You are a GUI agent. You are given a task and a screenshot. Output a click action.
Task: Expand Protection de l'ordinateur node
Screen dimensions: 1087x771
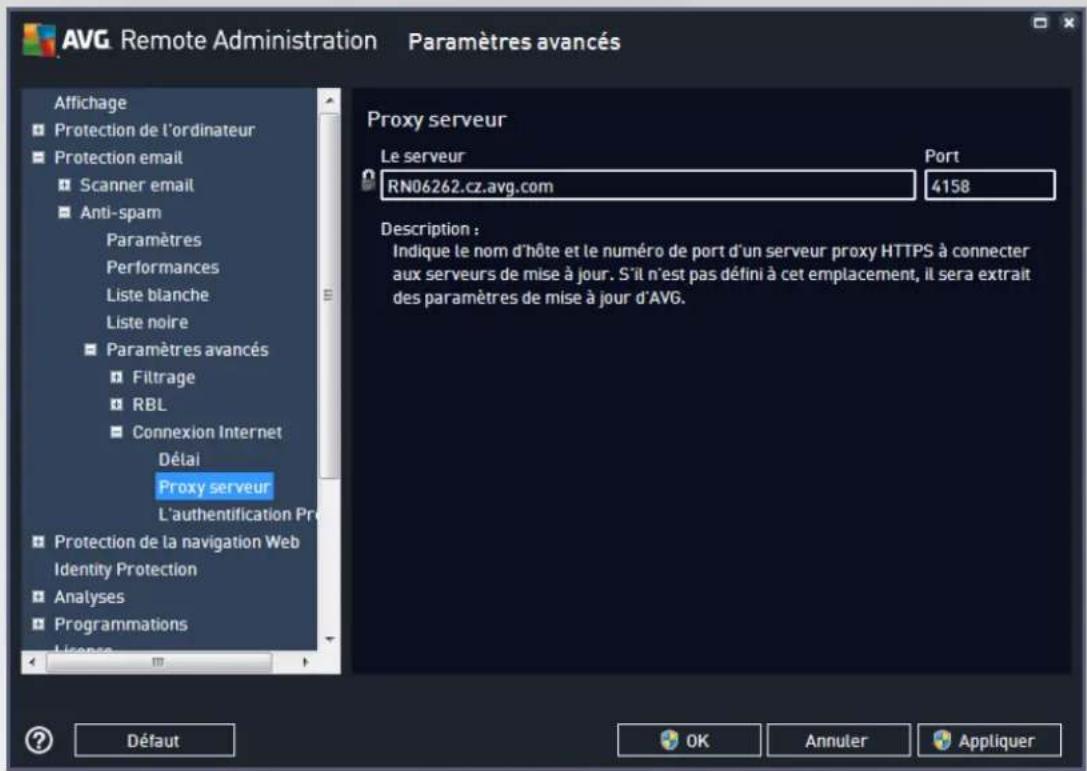(x=39, y=130)
